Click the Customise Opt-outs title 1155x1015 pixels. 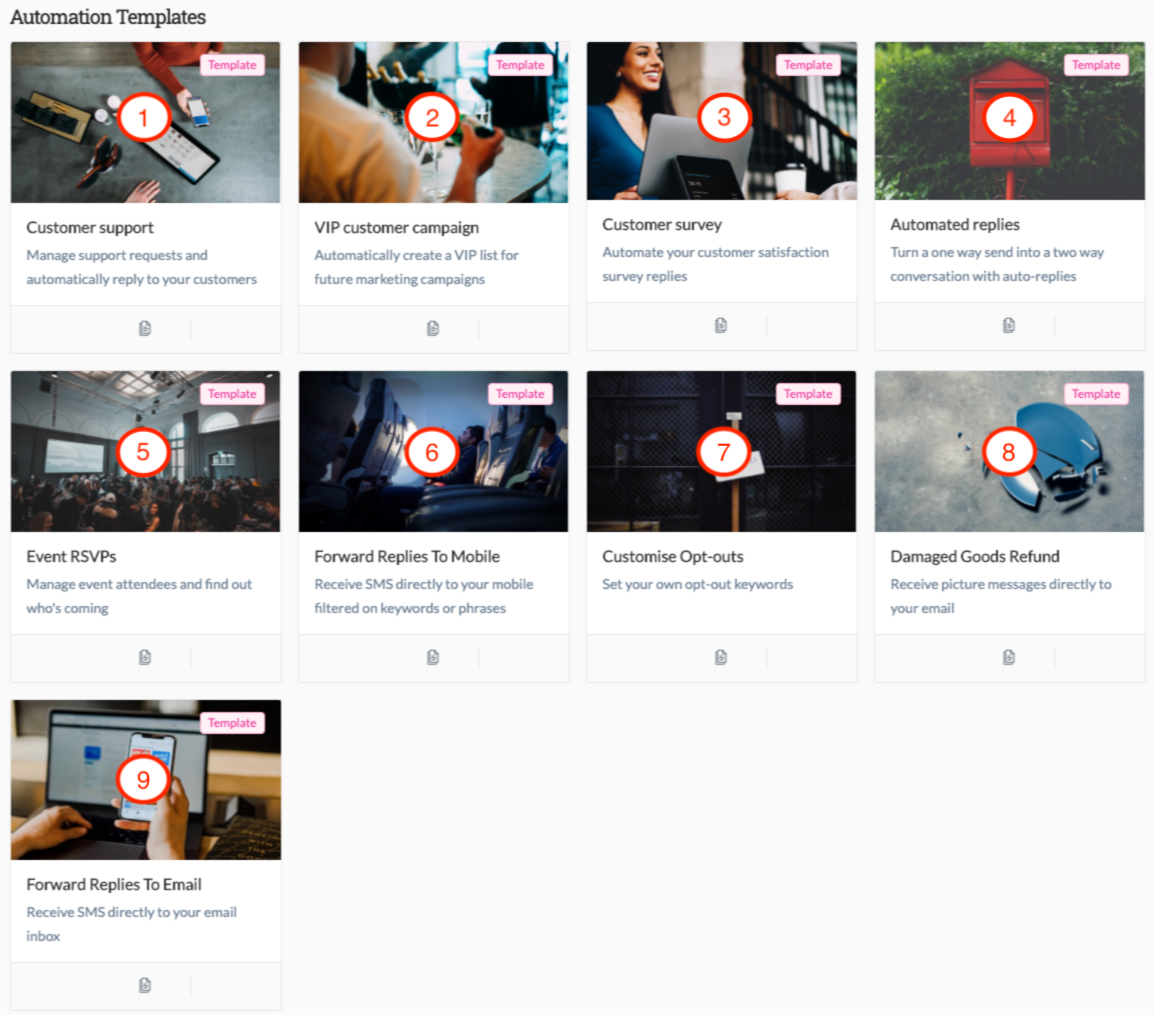pos(673,557)
